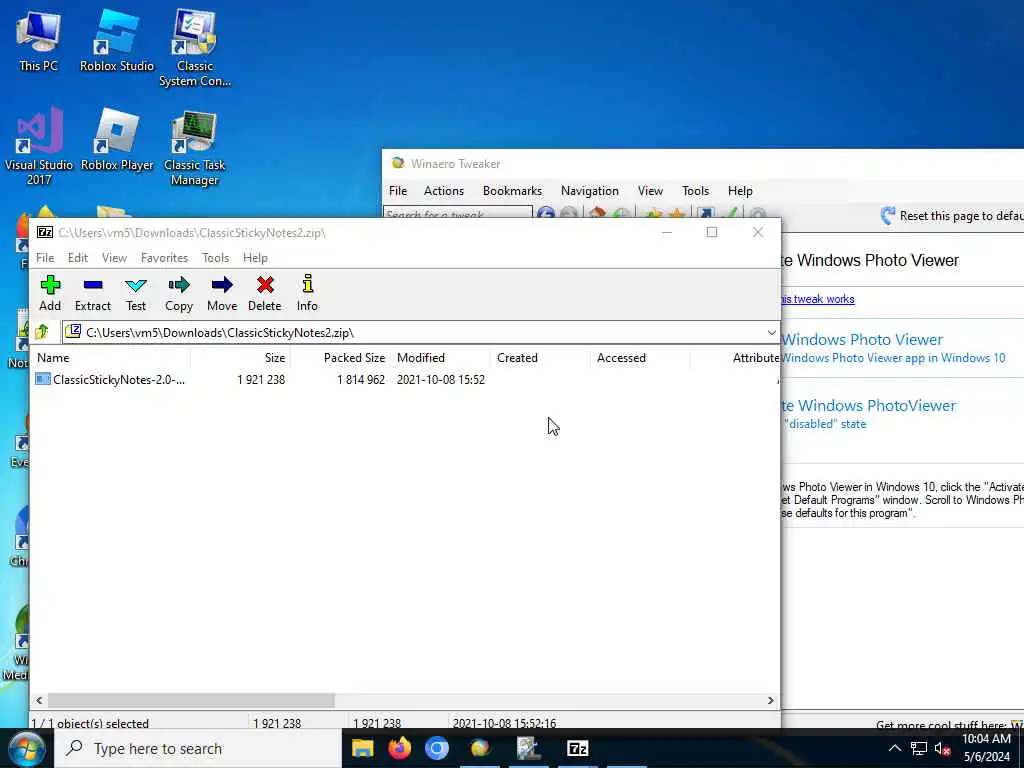Select the Classic System Con... desktop shortcut

click(195, 48)
